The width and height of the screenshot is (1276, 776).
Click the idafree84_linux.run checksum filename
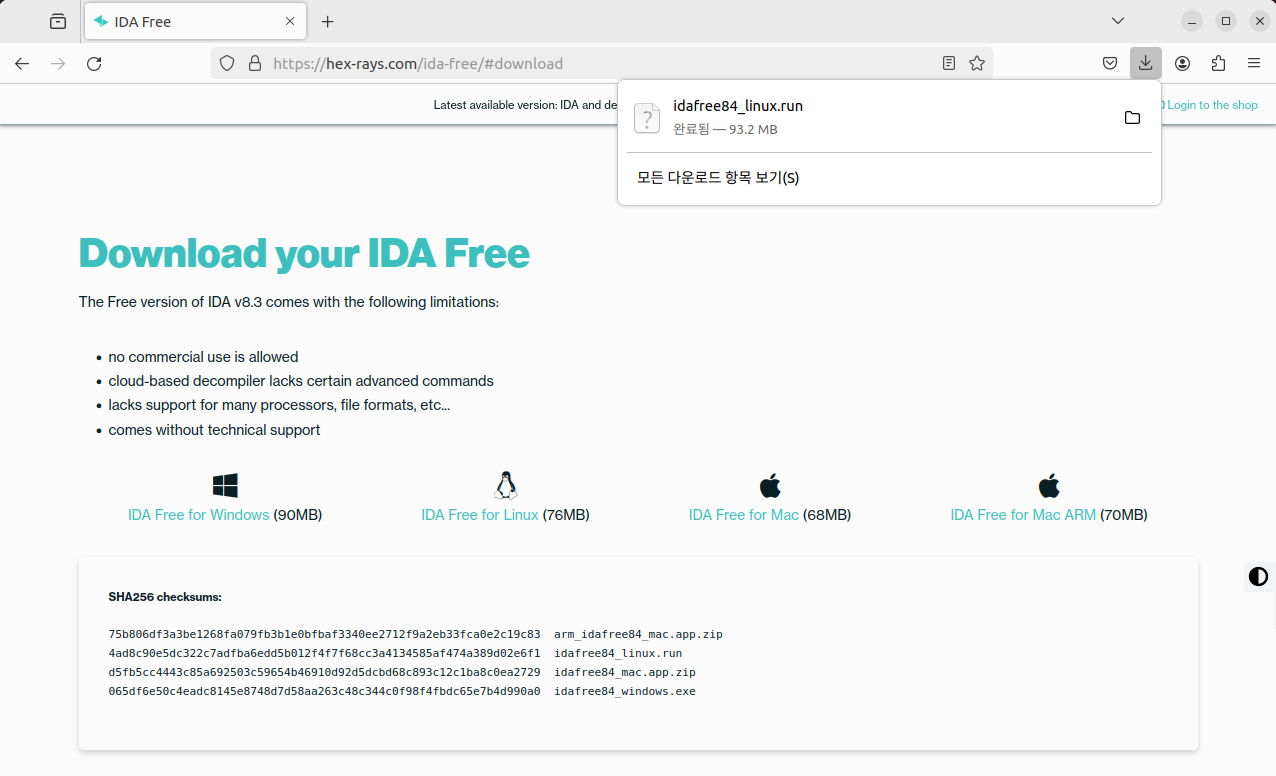[618, 653]
